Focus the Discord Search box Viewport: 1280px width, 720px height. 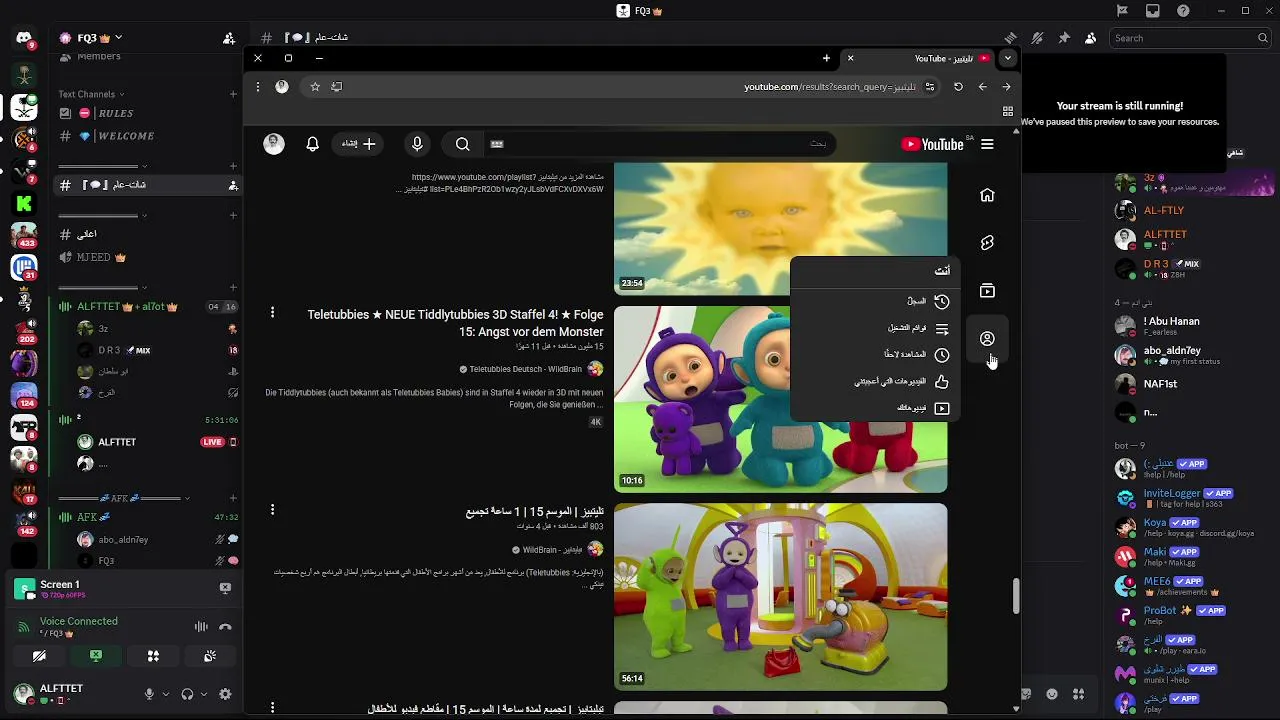tap(1191, 38)
